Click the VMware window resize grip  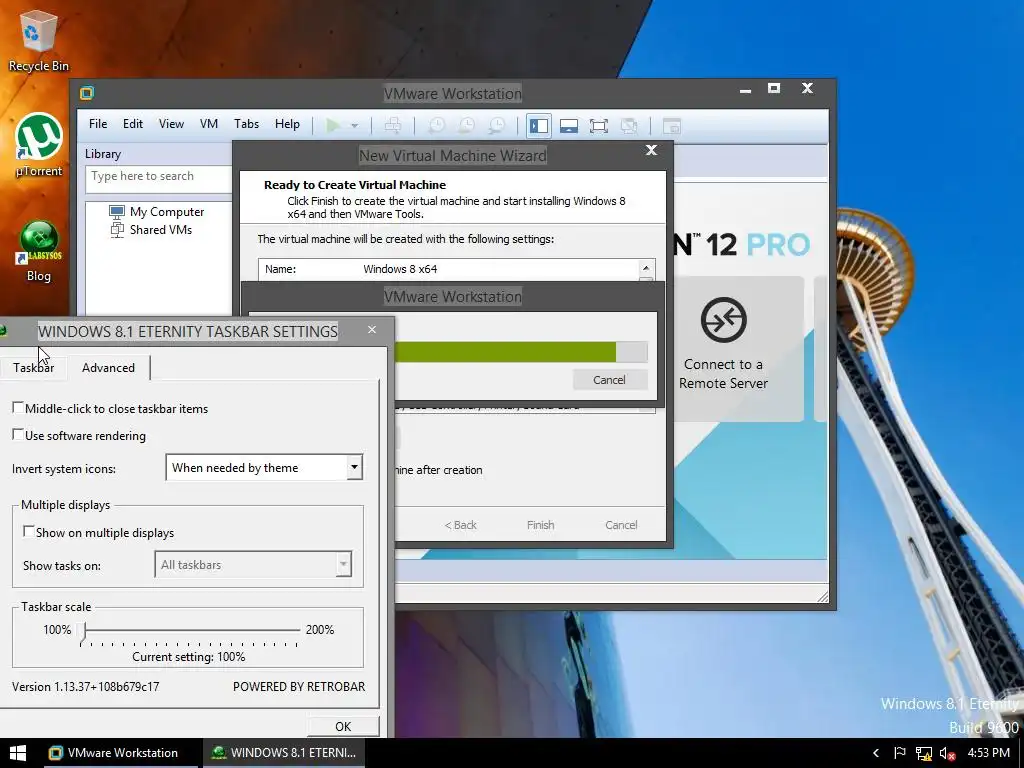pyautogui.click(x=822, y=596)
